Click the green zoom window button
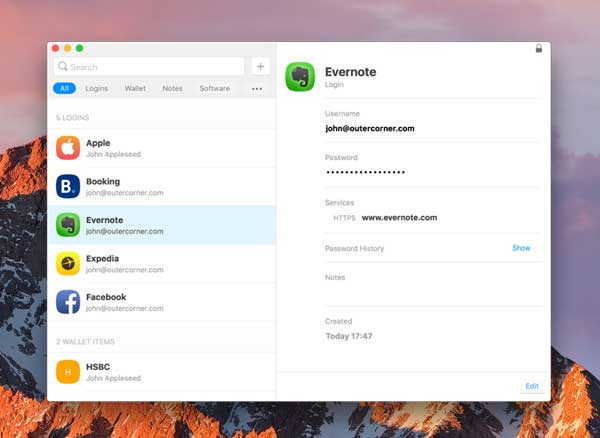Screen dimensions: 600x438 tap(80, 48)
